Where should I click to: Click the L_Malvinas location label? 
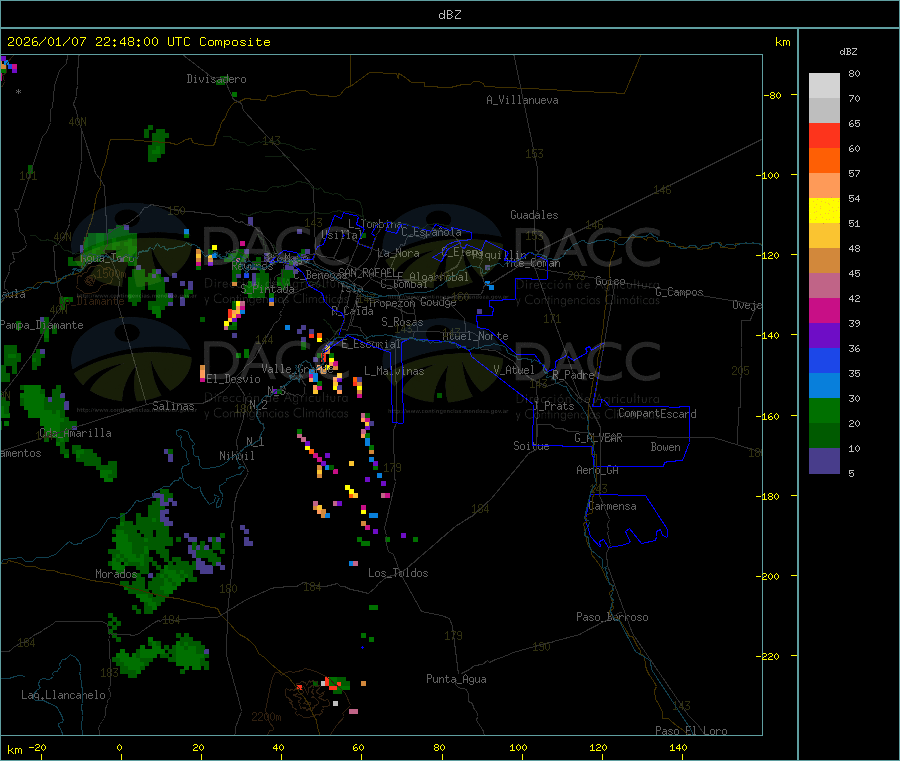pyautogui.click(x=394, y=371)
